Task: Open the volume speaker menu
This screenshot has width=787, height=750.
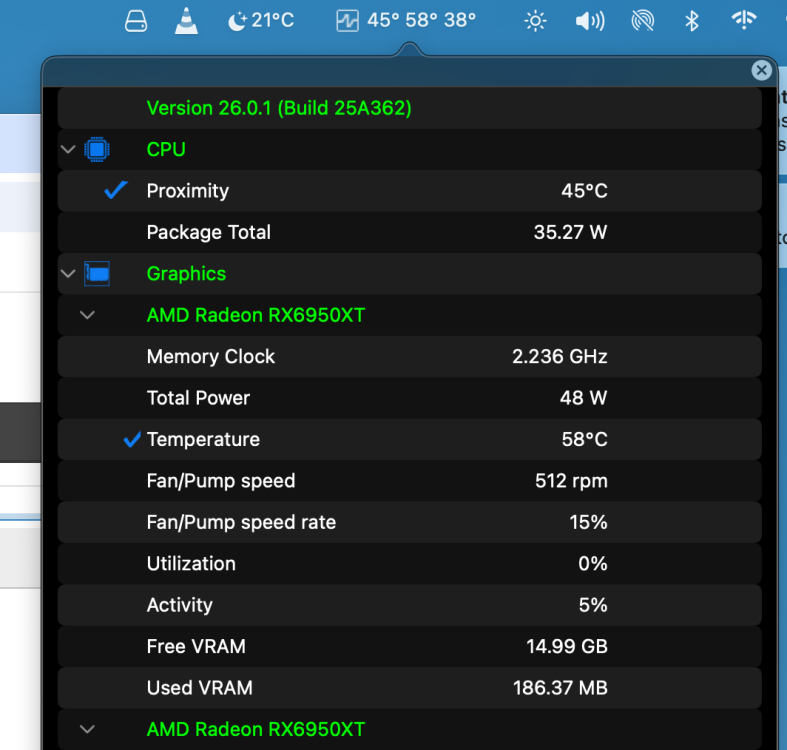Action: 590,21
